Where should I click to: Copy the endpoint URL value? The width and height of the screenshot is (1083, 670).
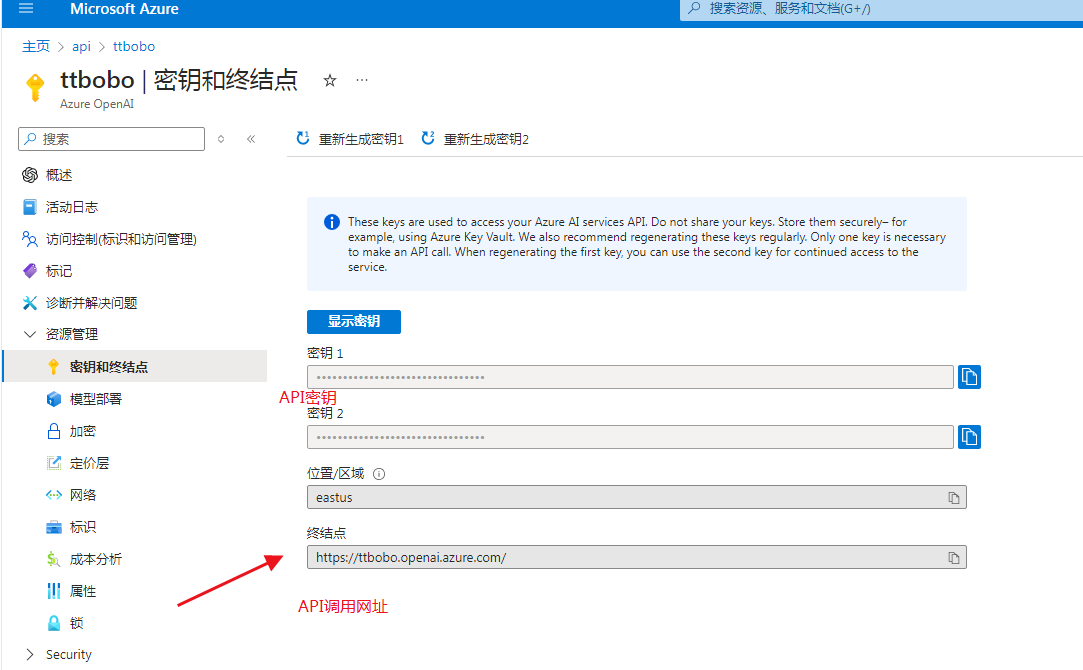point(954,557)
